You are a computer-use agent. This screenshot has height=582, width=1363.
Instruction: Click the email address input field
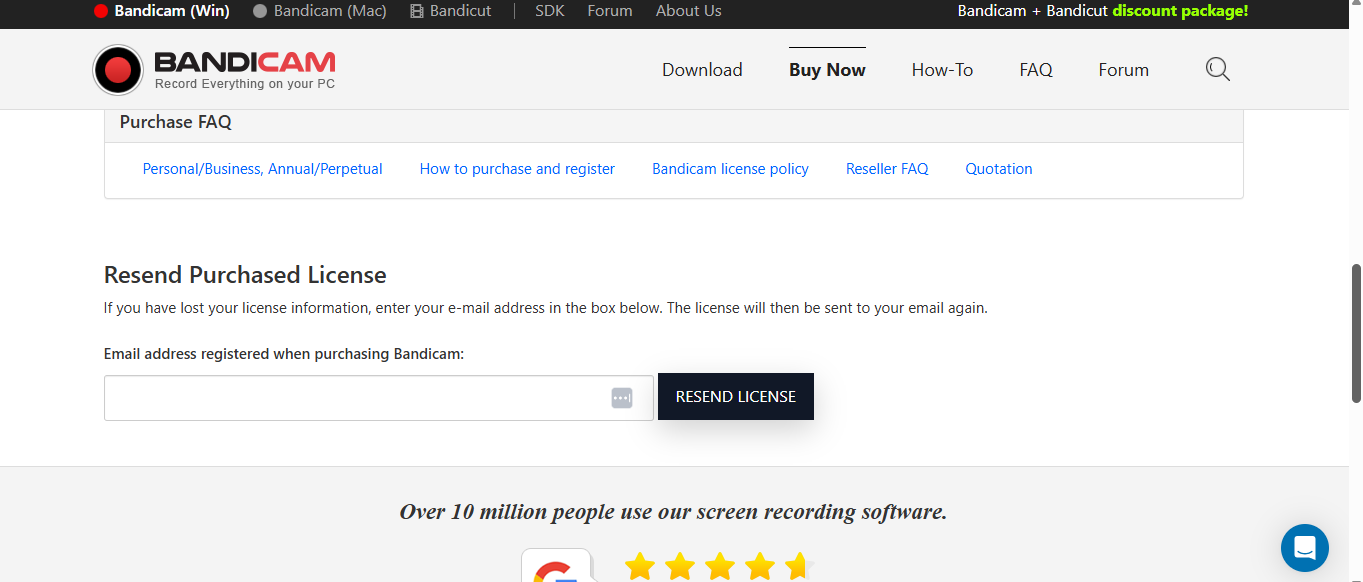355,398
